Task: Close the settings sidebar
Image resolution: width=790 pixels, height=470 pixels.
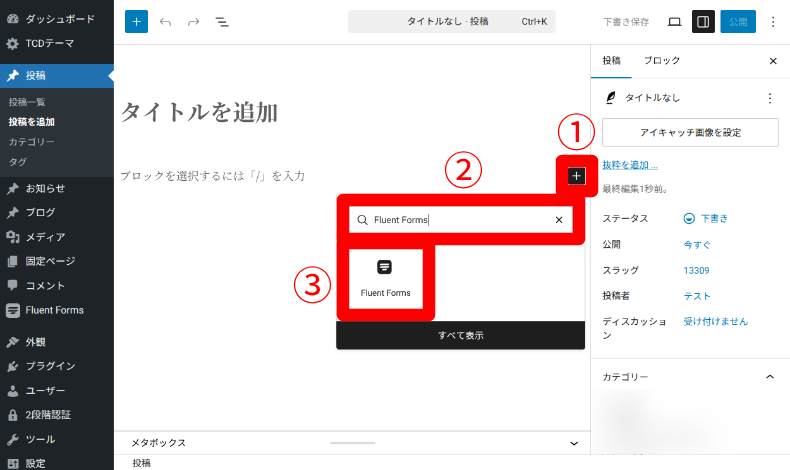Action: [773, 61]
